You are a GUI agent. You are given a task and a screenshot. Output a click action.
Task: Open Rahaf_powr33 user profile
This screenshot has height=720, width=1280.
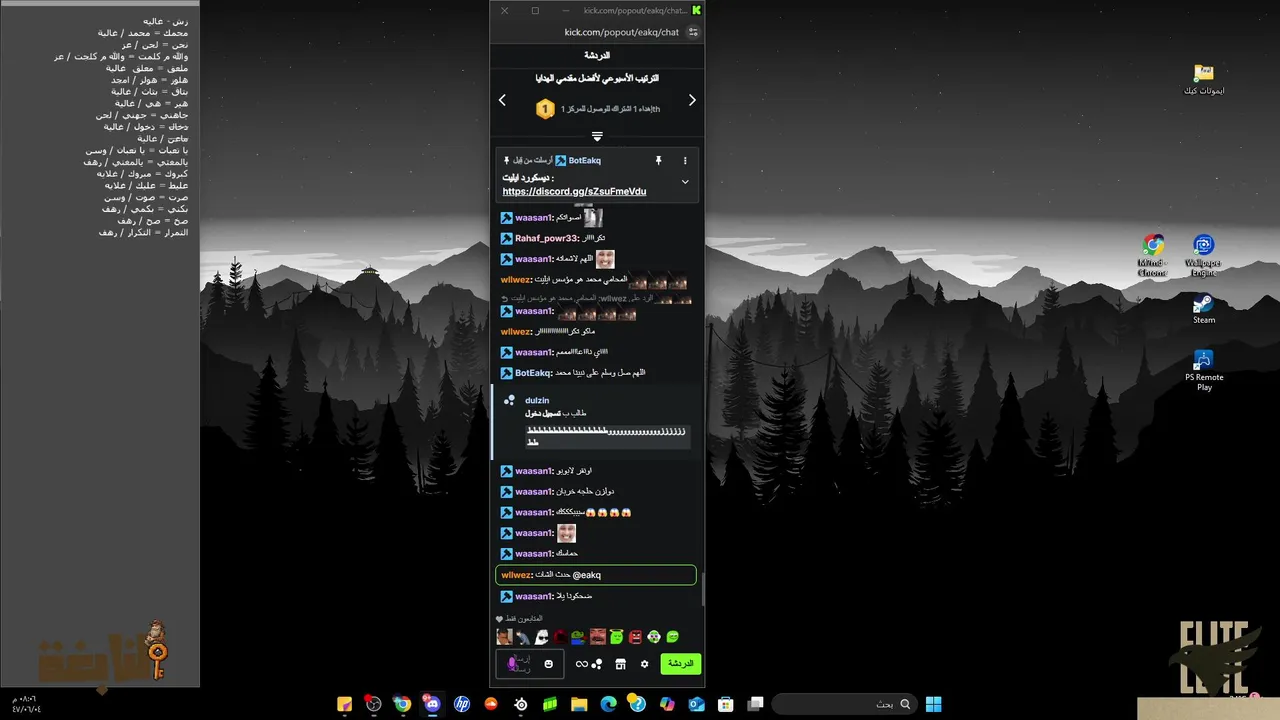pyautogui.click(x=547, y=238)
